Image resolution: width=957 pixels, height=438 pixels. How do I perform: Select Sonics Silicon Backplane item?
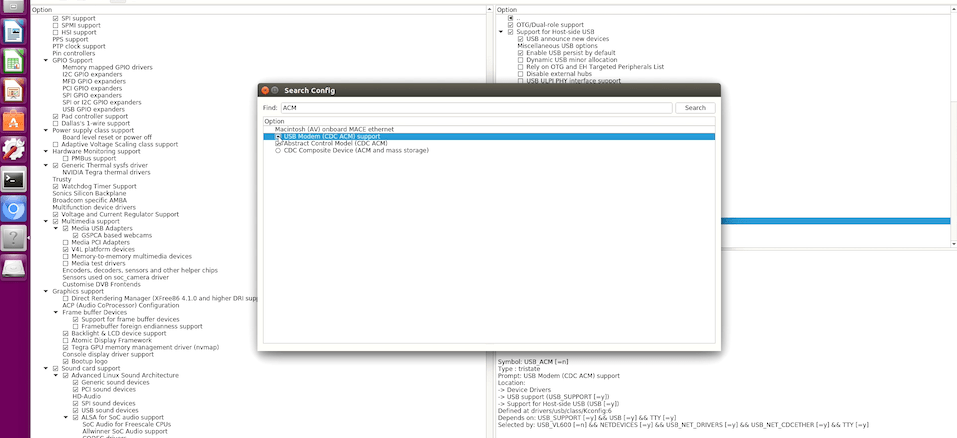point(89,193)
